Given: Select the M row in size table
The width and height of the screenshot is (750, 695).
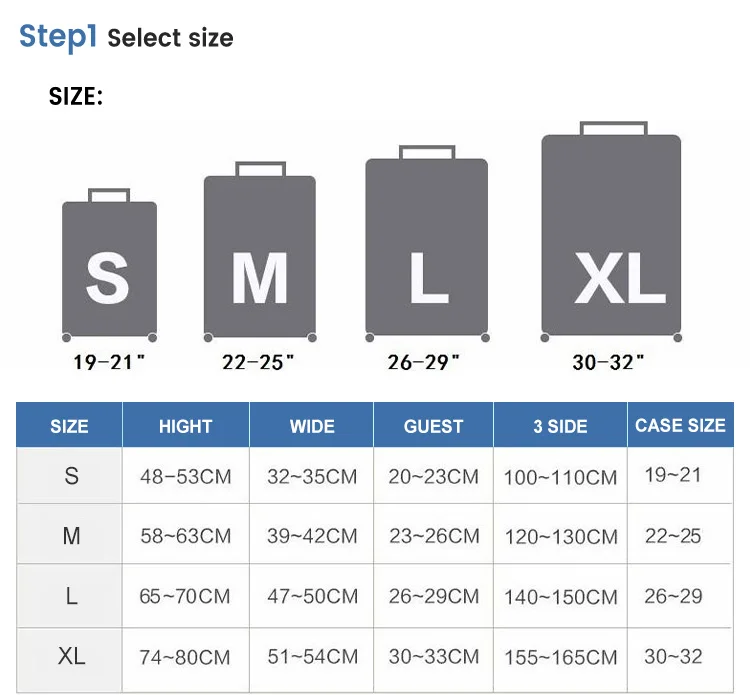Looking at the screenshot, I should 71,536.
